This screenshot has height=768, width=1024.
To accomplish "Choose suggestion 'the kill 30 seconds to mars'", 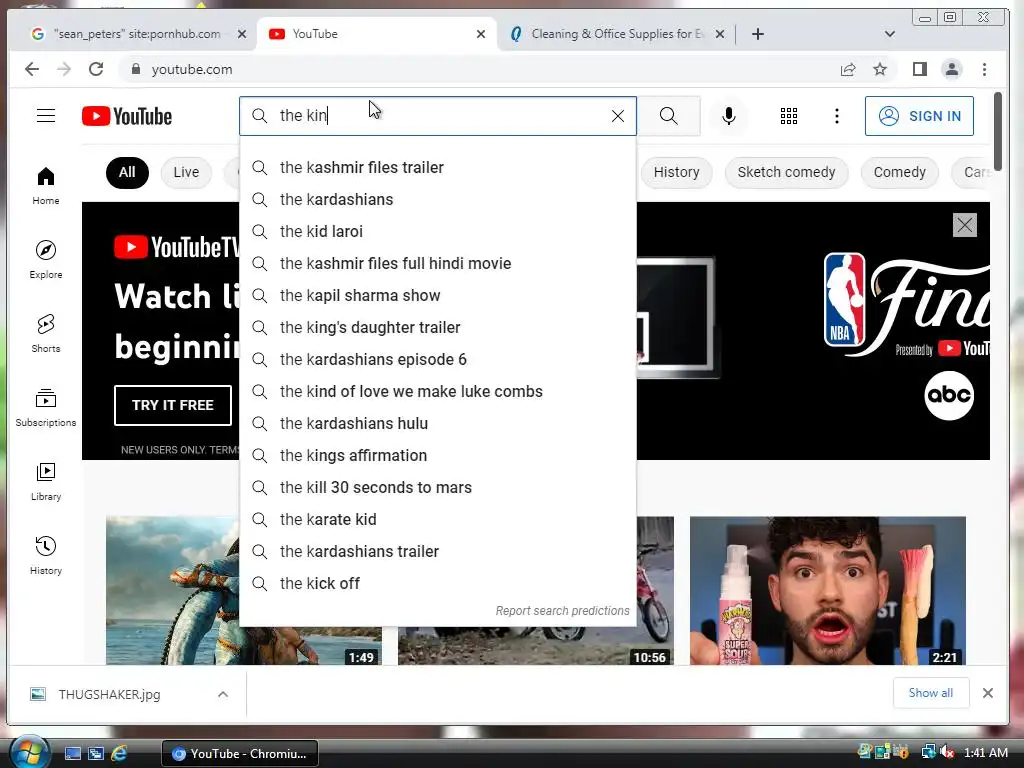I will point(438,488).
